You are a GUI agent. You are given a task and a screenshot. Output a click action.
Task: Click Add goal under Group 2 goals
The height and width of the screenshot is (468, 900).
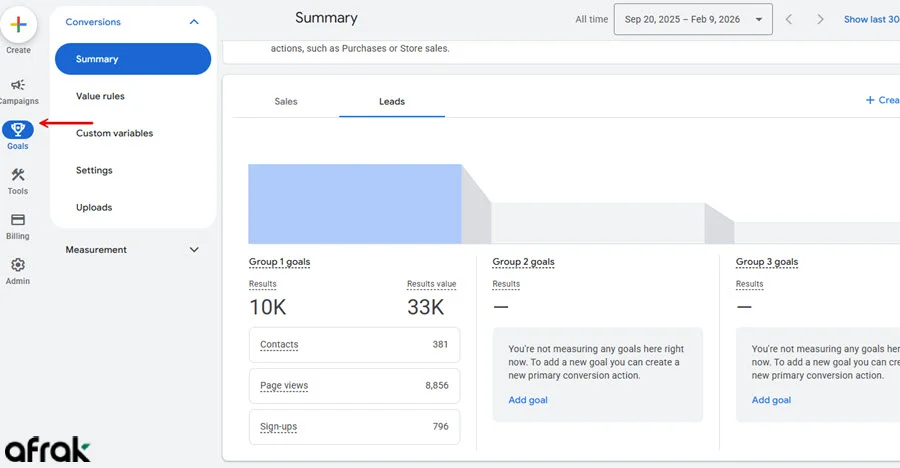(x=527, y=400)
